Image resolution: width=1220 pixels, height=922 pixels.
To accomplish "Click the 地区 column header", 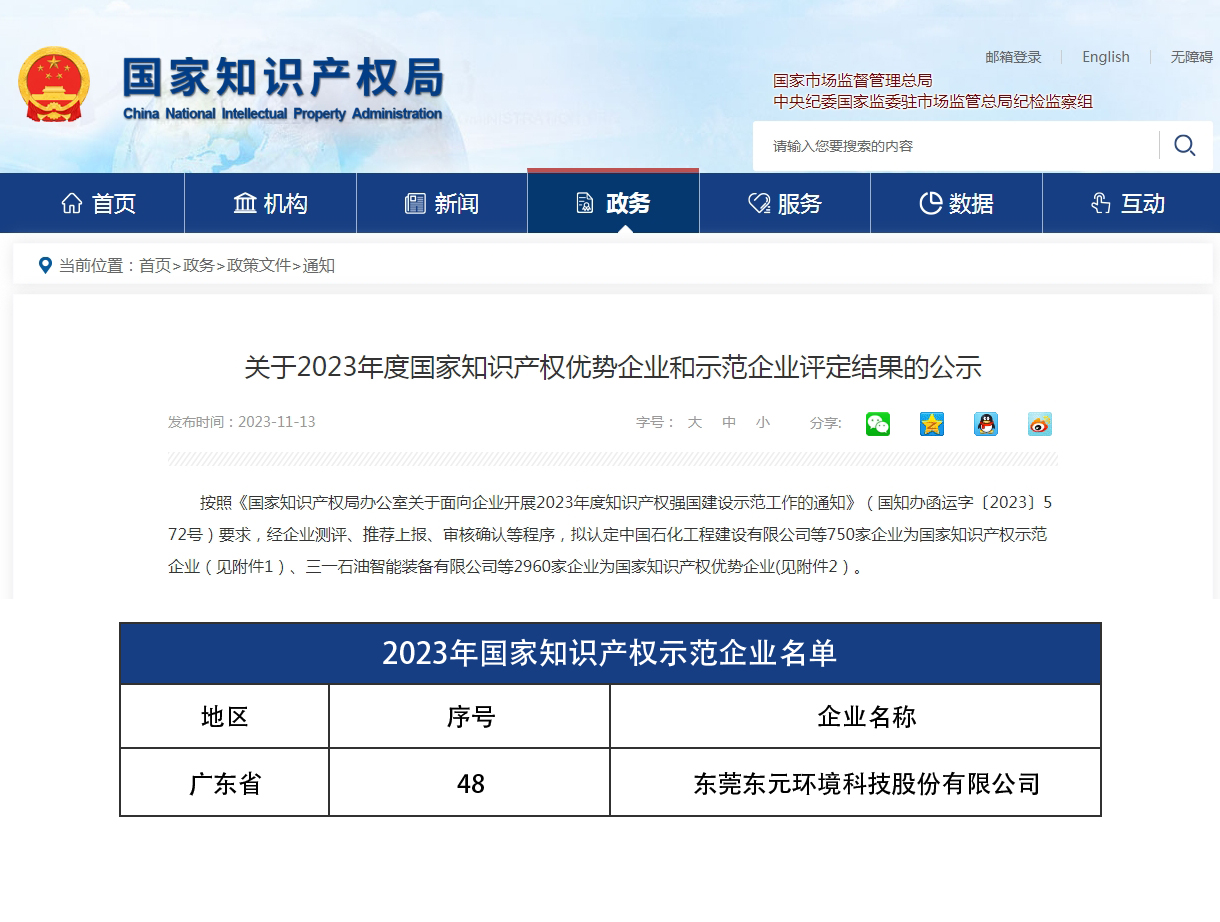I will point(225,716).
